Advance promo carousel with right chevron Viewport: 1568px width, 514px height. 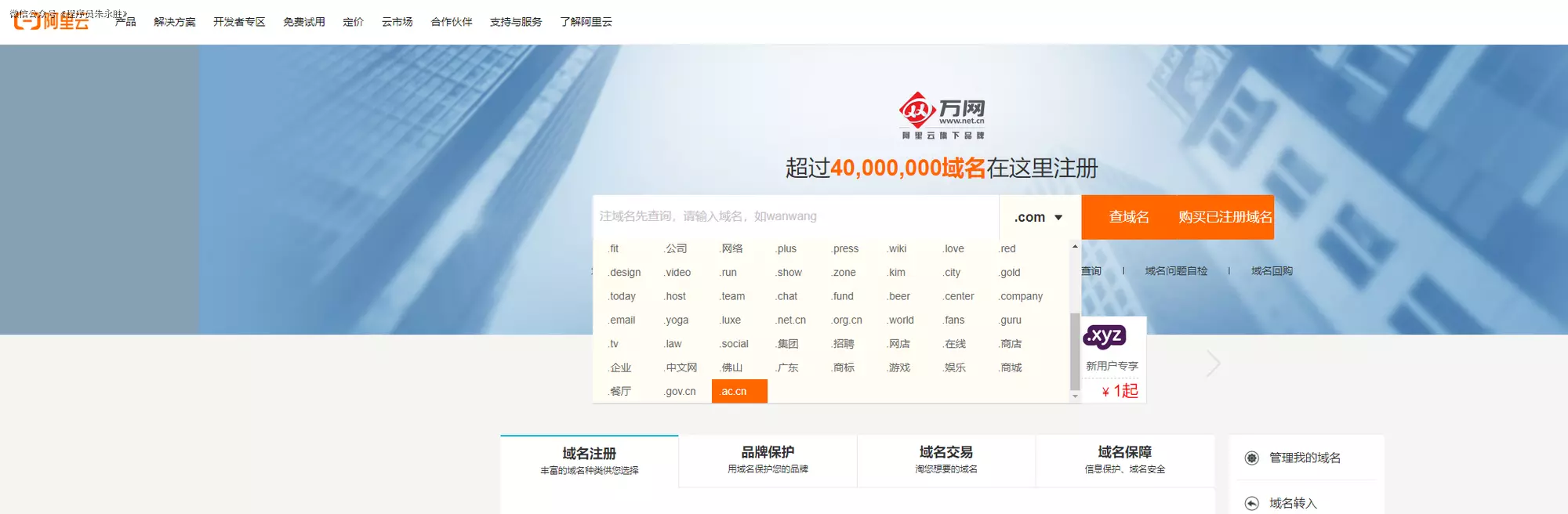pos(1213,364)
